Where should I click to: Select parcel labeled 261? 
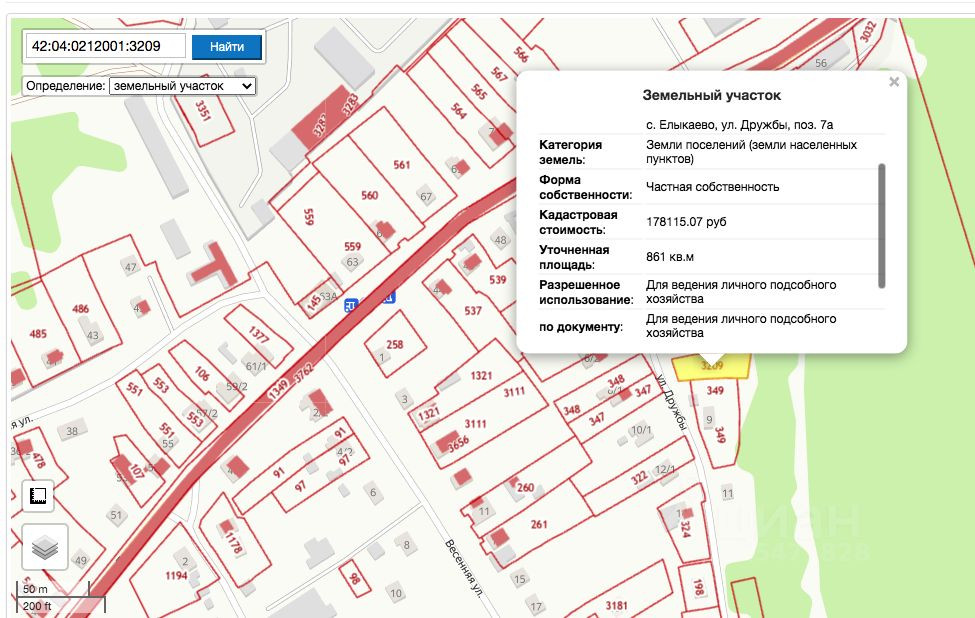[539, 524]
